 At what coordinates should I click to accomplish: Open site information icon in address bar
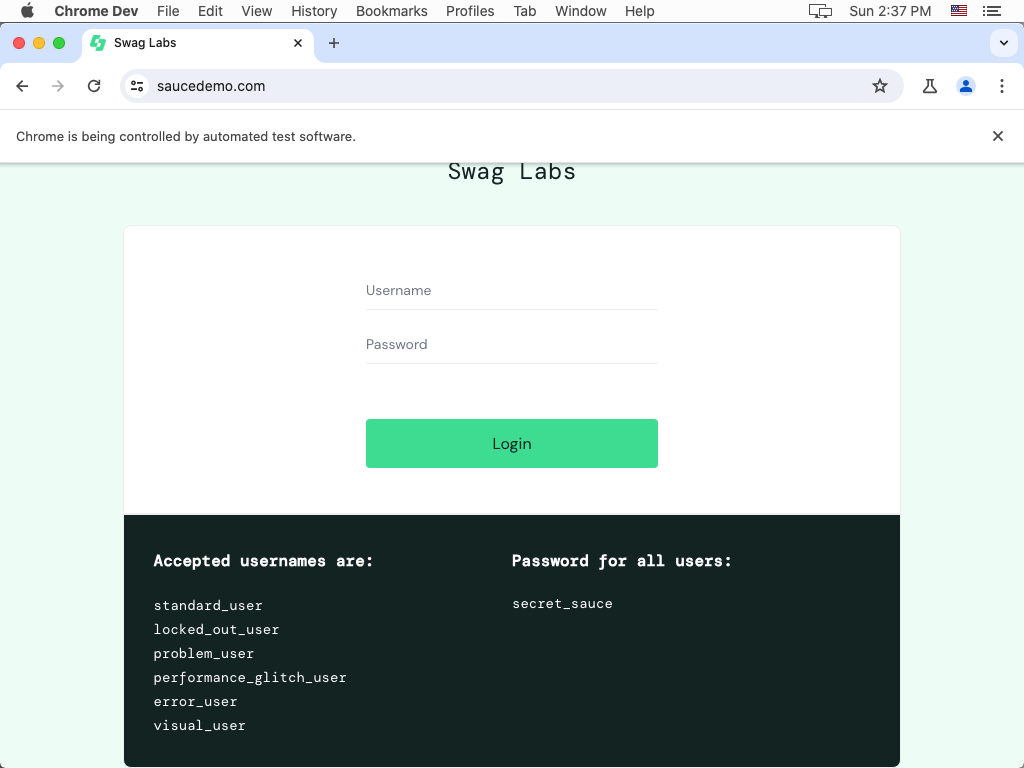pos(137,86)
